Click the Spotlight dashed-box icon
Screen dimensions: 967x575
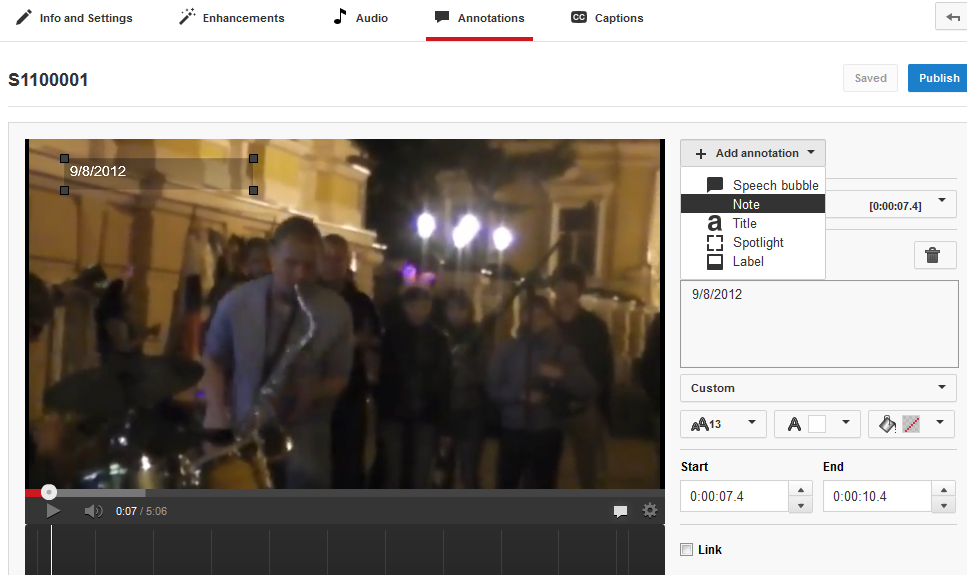(715, 242)
